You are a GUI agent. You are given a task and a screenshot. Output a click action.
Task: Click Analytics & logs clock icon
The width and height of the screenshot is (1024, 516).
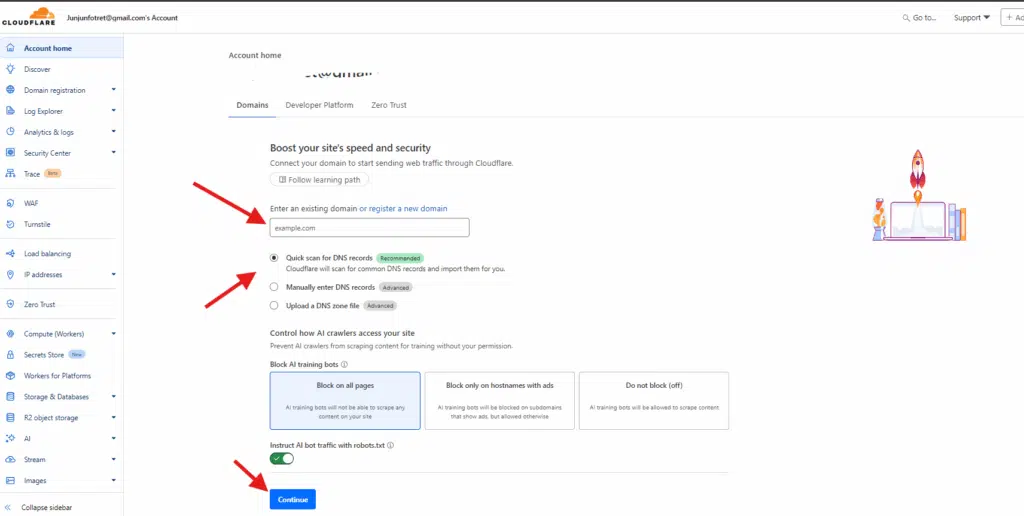pyautogui.click(x=10, y=131)
